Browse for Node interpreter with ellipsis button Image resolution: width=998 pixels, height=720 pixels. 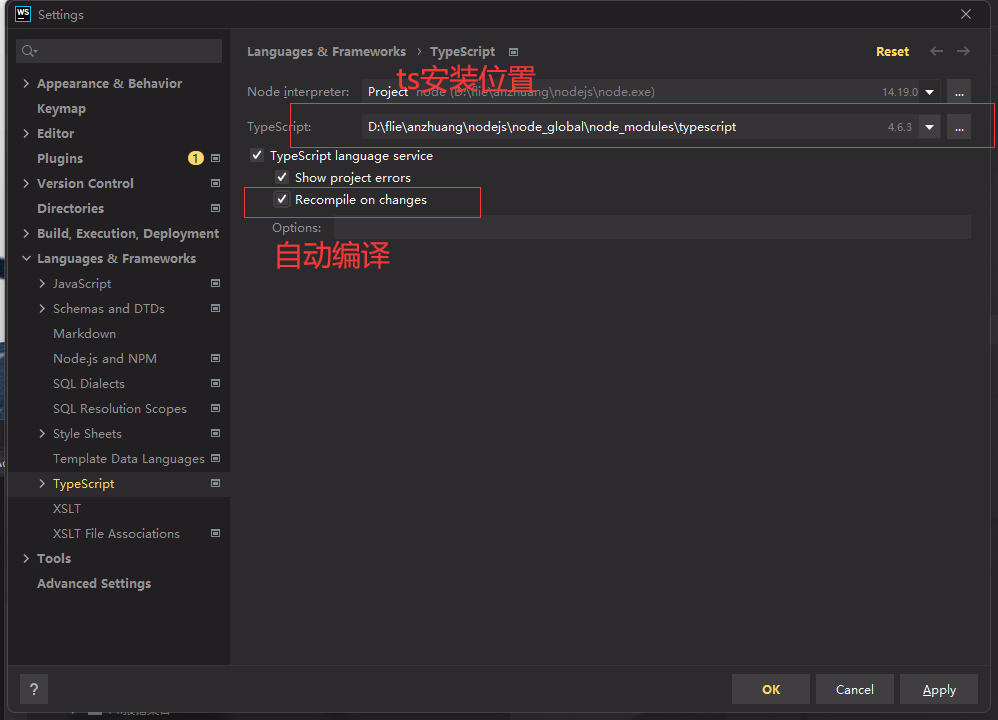pos(959,92)
